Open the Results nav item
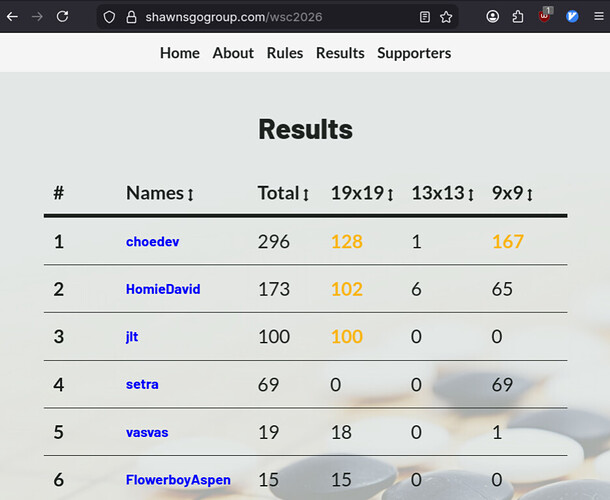This screenshot has height=500, width=610. [x=340, y=53]
